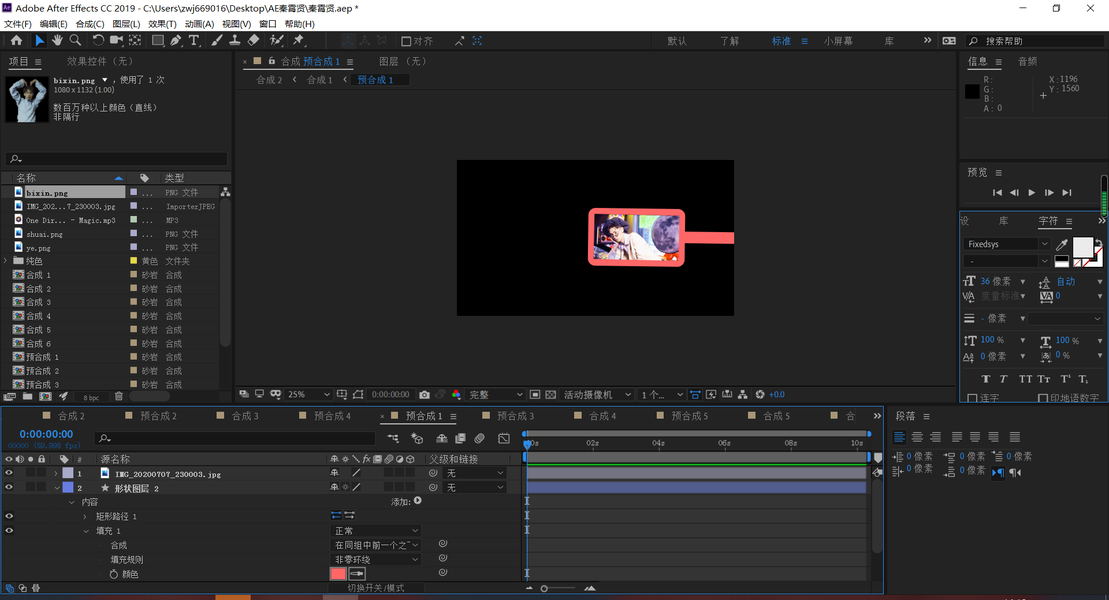Image resolution: width=1109 pixels, height=600 pixels.
Task: Select the Hand tool
Action: [57, 40]
